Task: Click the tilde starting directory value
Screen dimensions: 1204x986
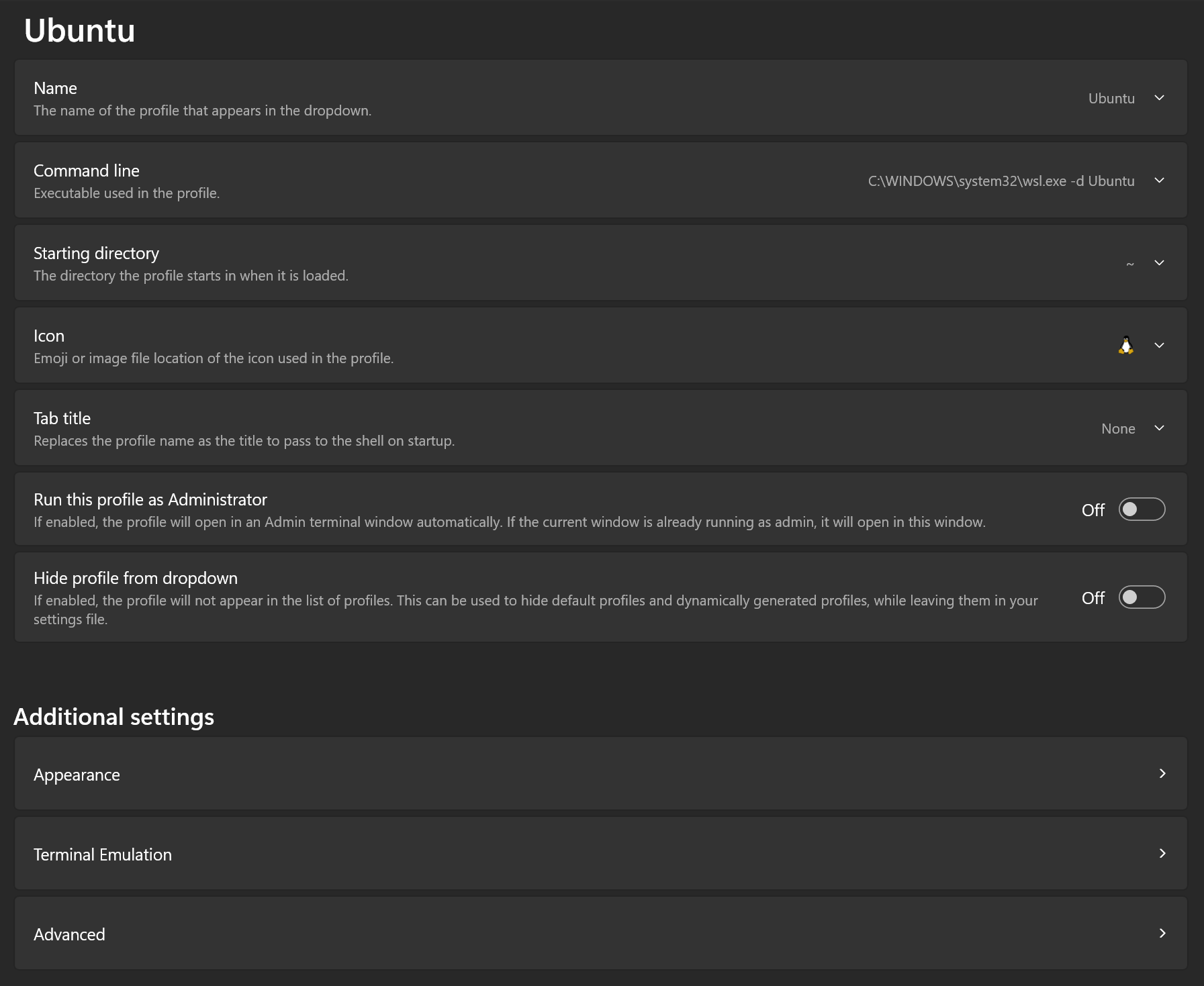Action: tap(1130, 264)
